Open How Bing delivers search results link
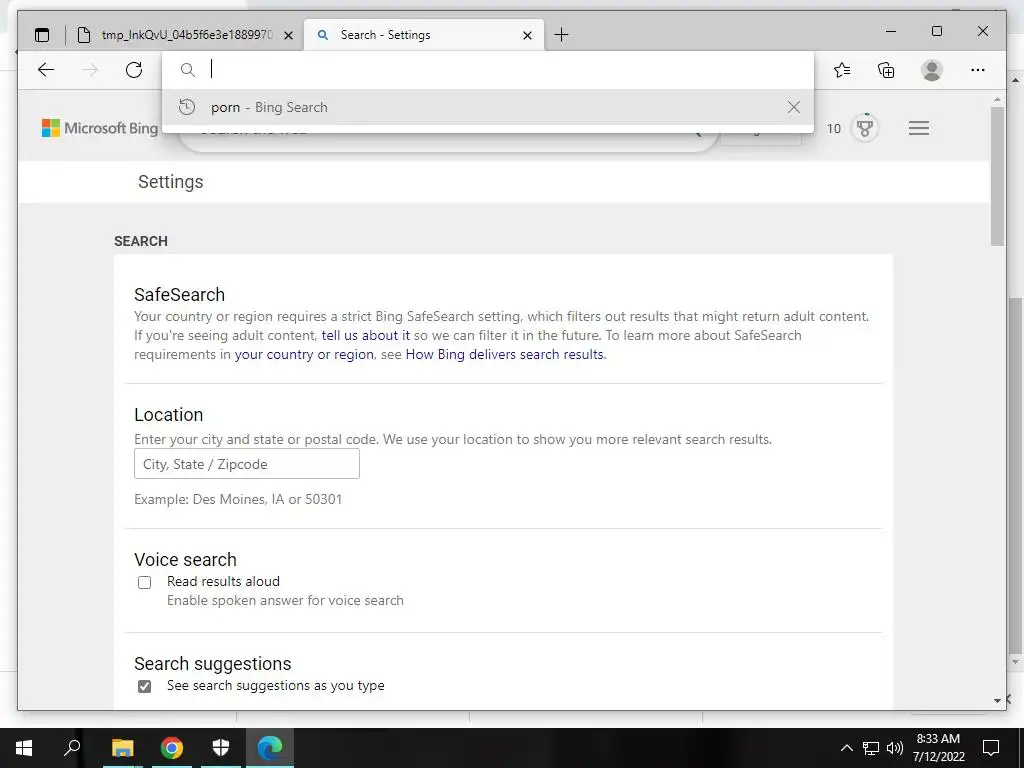The image size is (1024, 768). pyautogui.click(x=505, y=354)
